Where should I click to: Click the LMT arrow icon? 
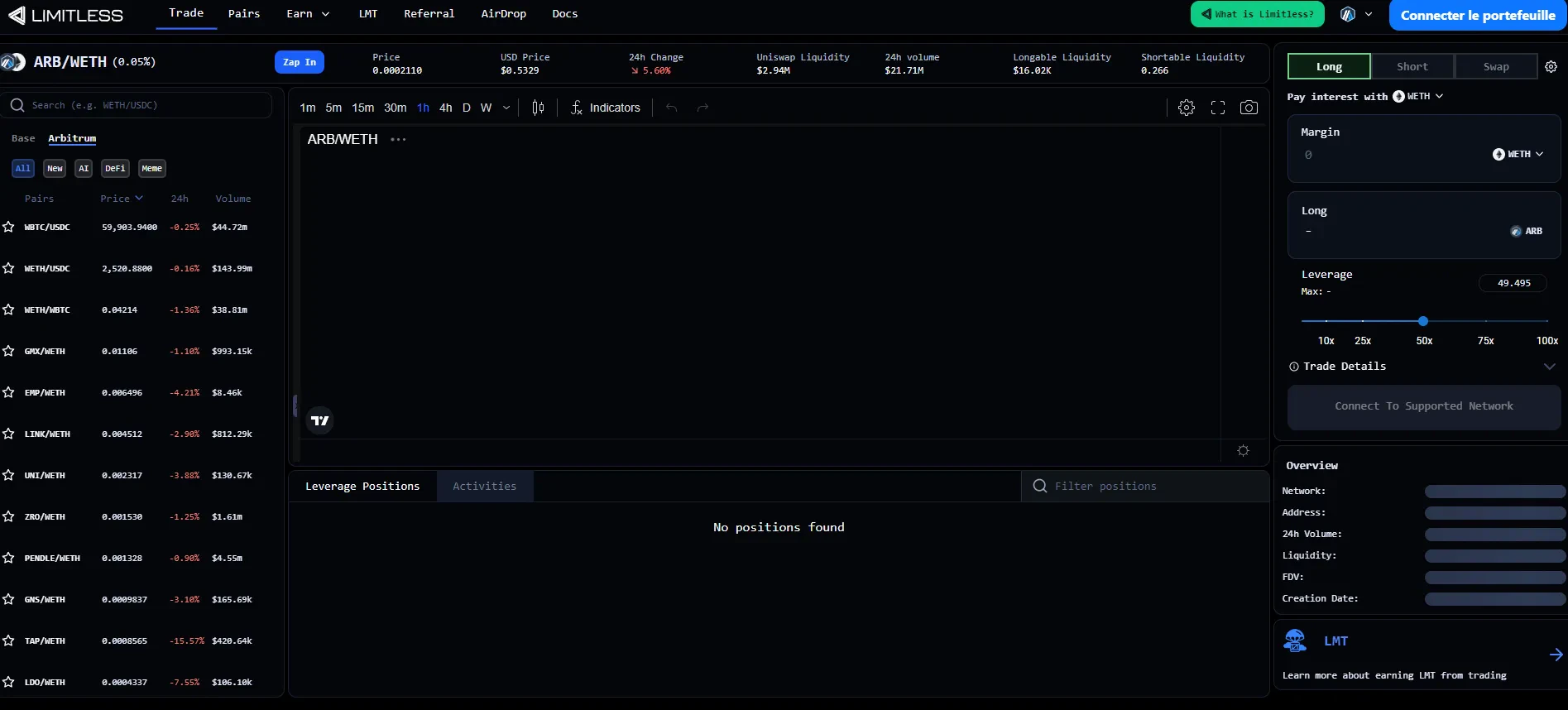tap(1556, 655)
